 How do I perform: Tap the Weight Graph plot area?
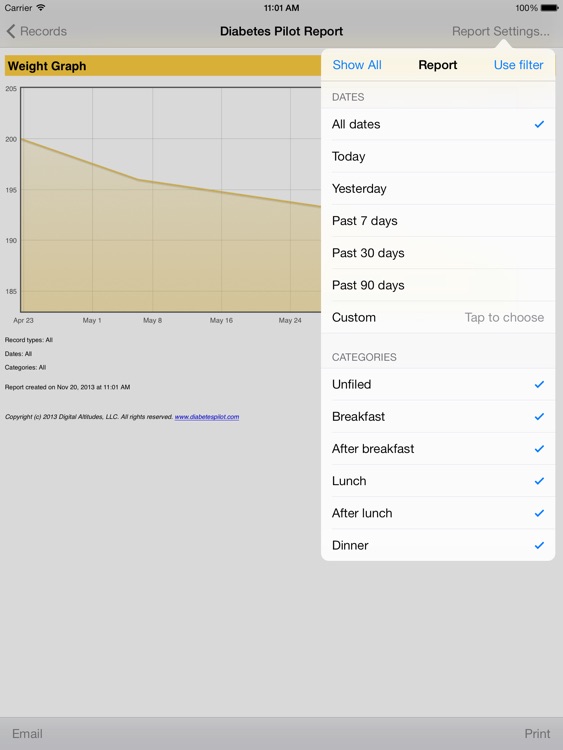171,199
